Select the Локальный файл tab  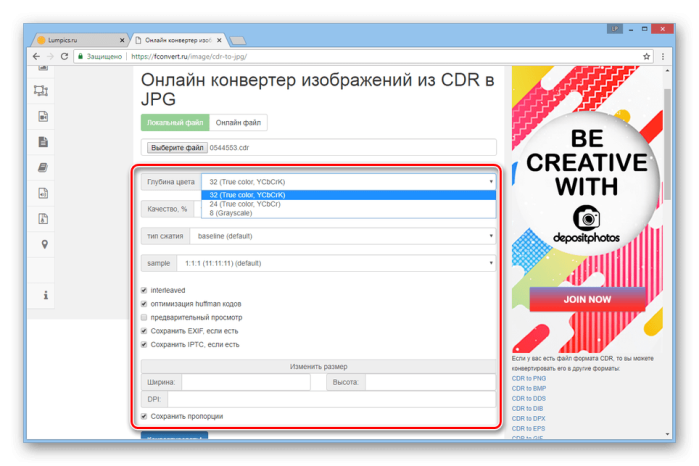(175, 123)
